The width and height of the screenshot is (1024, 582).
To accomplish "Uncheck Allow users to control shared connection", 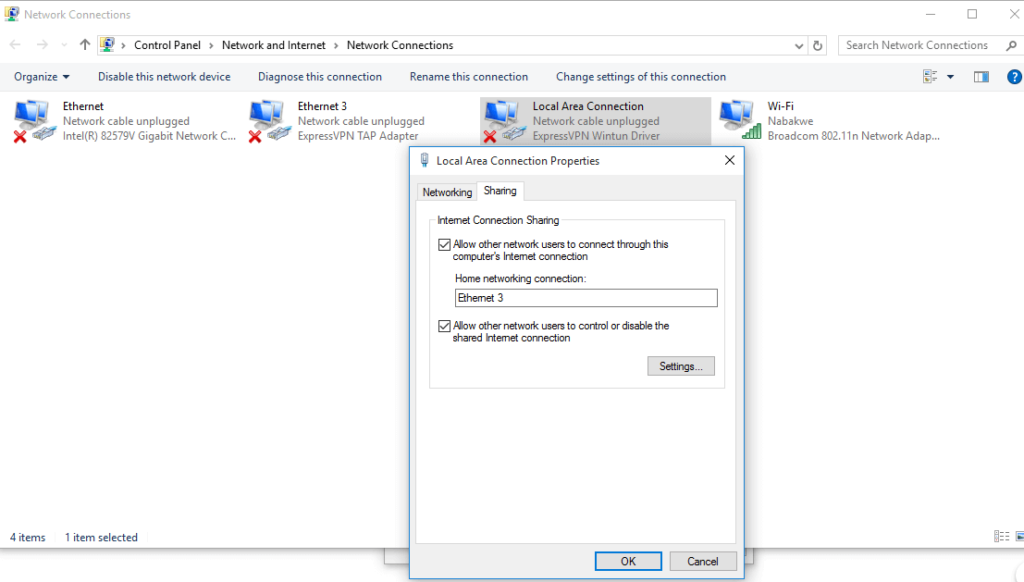I will (445, 326).
